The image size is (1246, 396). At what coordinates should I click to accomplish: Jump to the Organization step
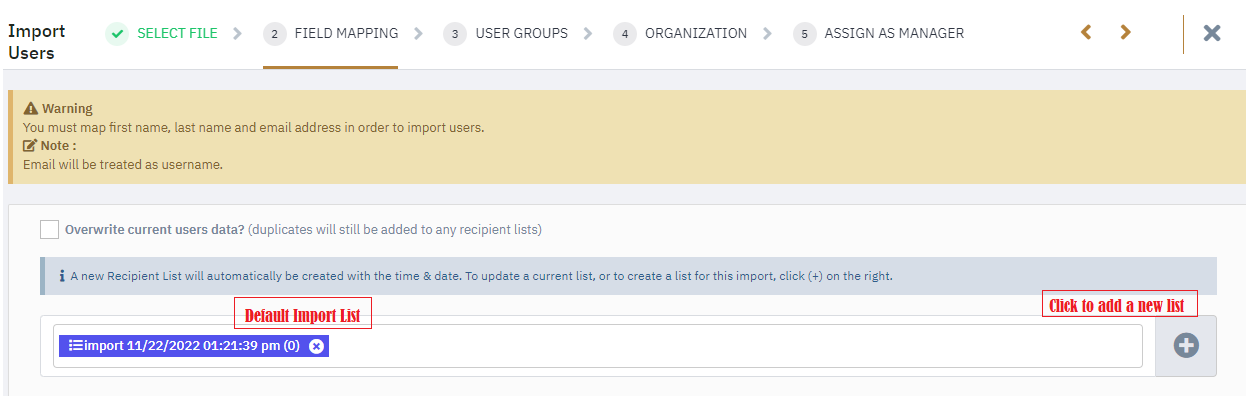point(696,33)
